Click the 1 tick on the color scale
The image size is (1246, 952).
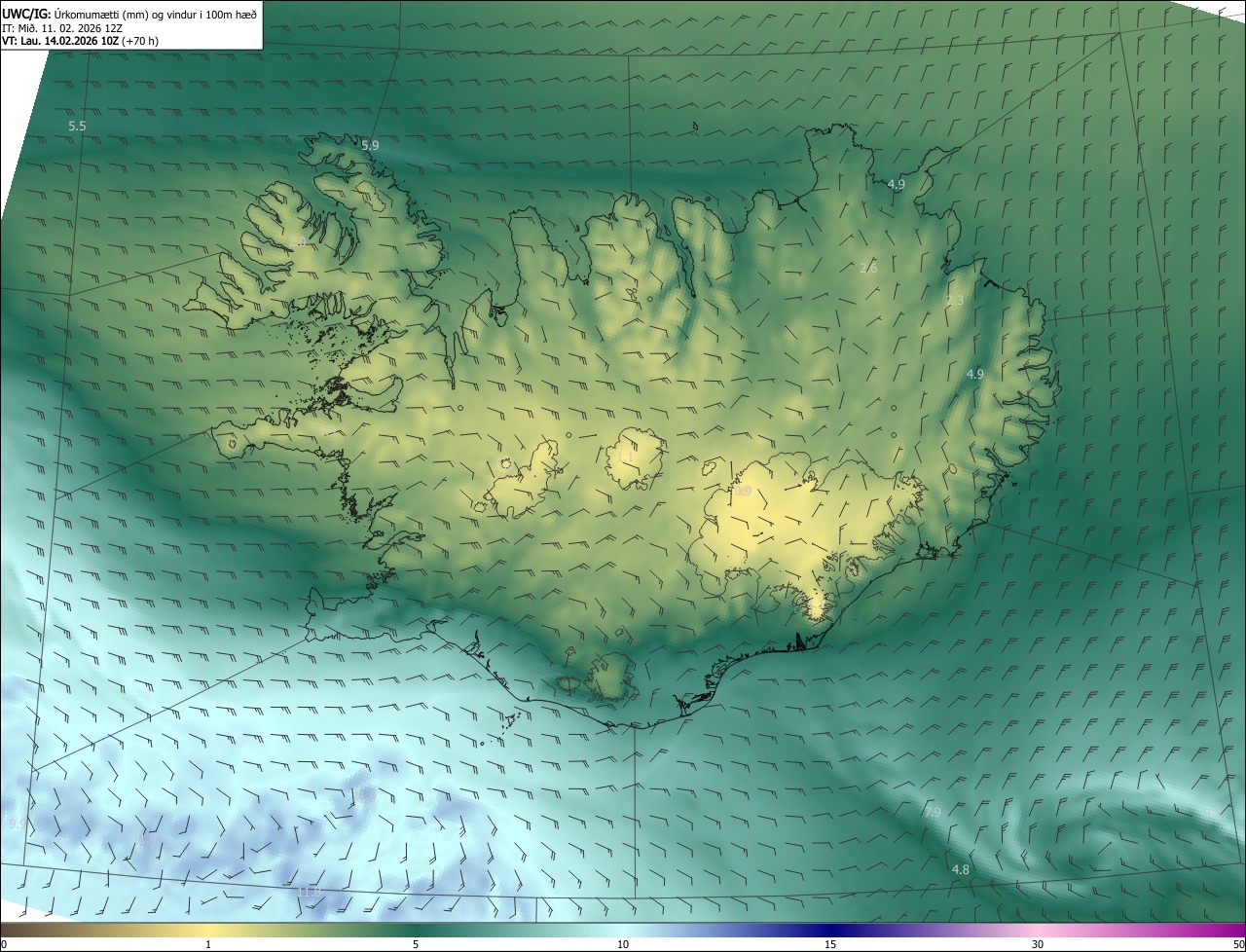tap(208, 944)
